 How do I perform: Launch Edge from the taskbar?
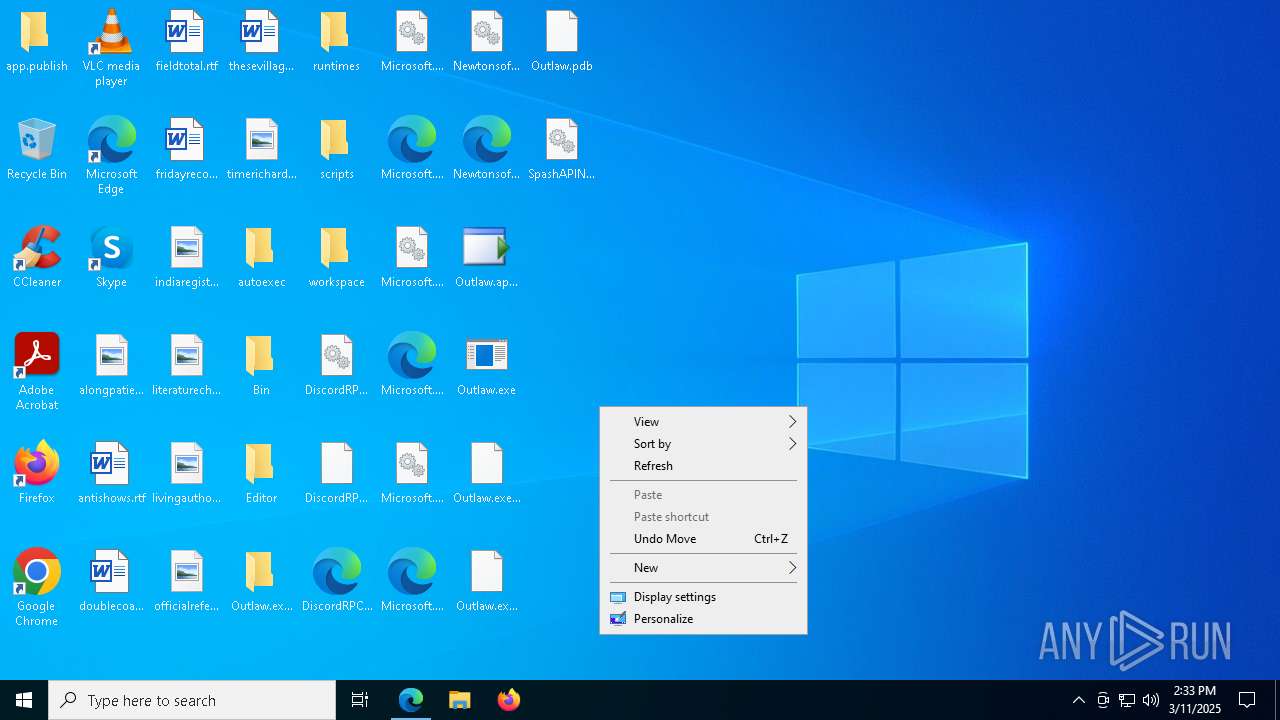point(411,700)
